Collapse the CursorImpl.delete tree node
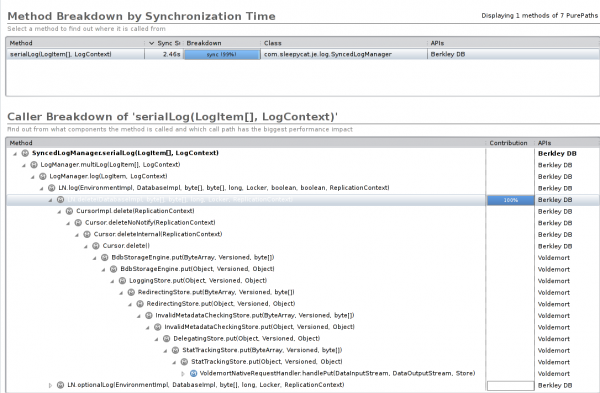Viewport: 600px width, 393px height. tap(59, 211)
